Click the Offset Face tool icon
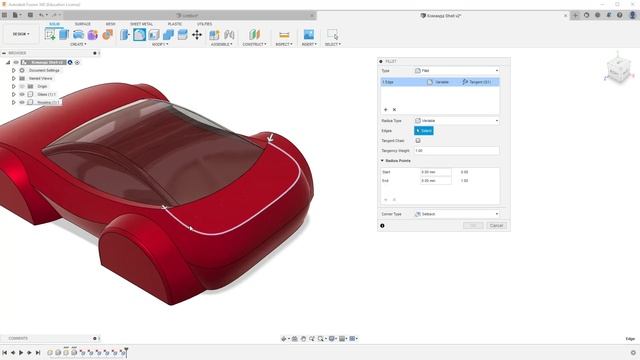The width and height of the screenshot is (640, 360). pos(182,34)
